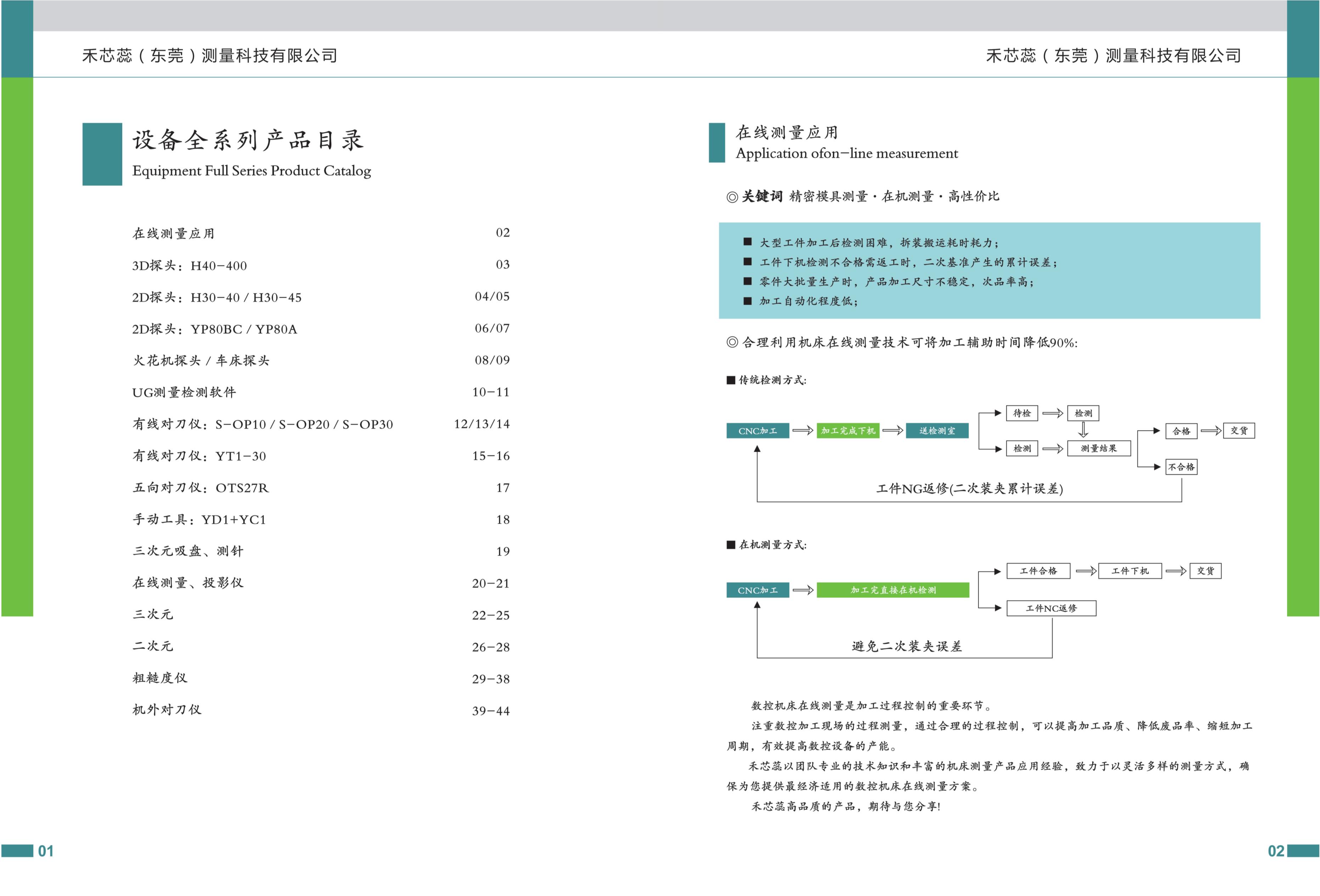The height and width of the screenshot is (896, 1320).
Task: Click the 加工完直接在机检测 green box
Action: (x=892, y=590)
